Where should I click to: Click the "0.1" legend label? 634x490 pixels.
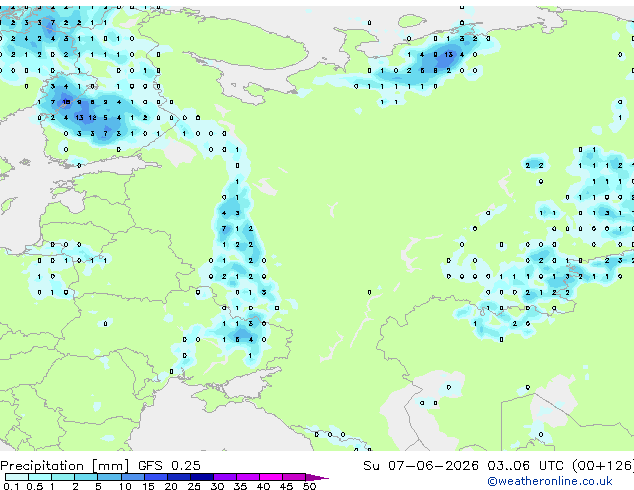click(11, 486)
